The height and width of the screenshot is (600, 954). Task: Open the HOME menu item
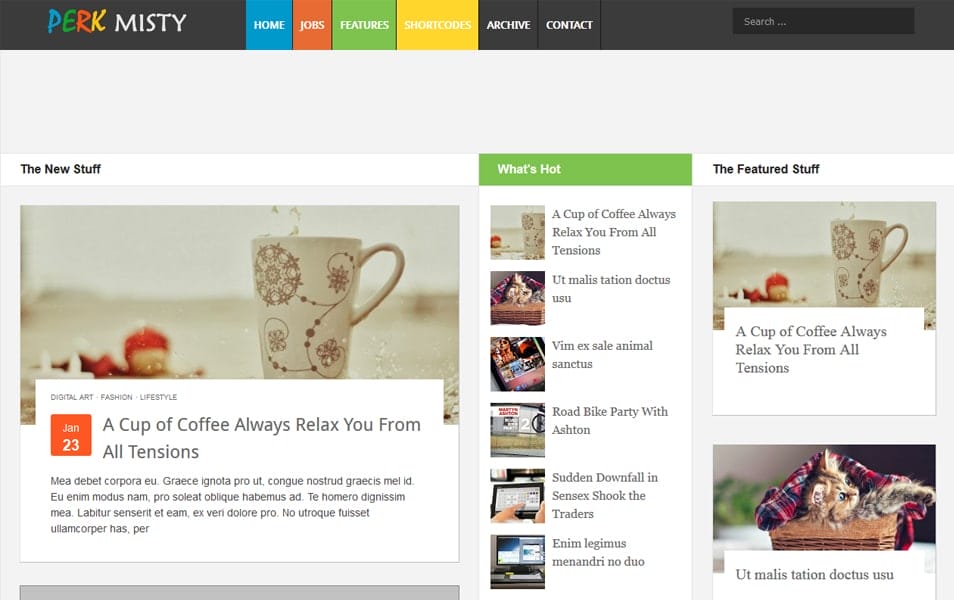coord(268,24)
